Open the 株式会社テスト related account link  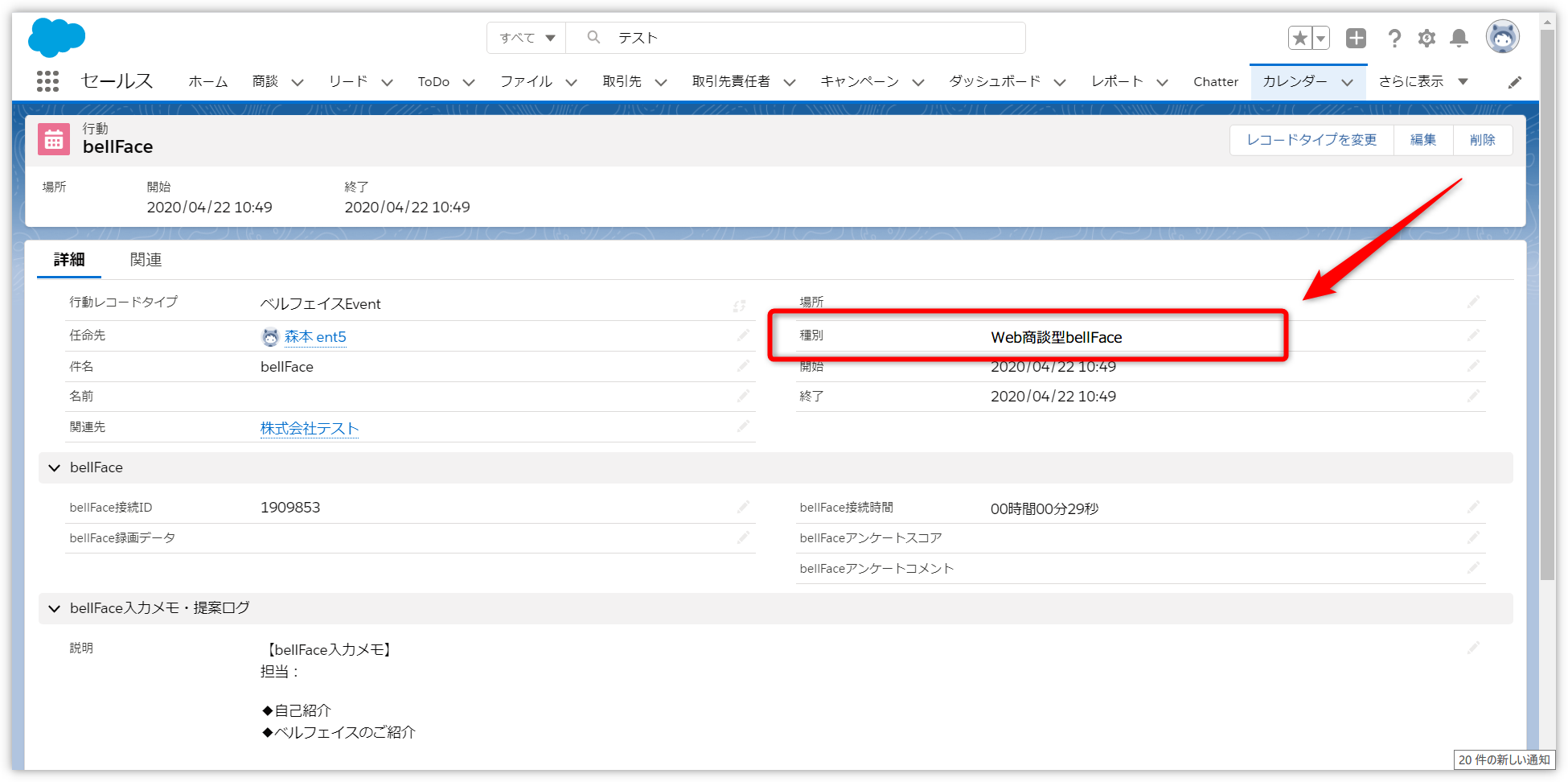click(310, 428)
